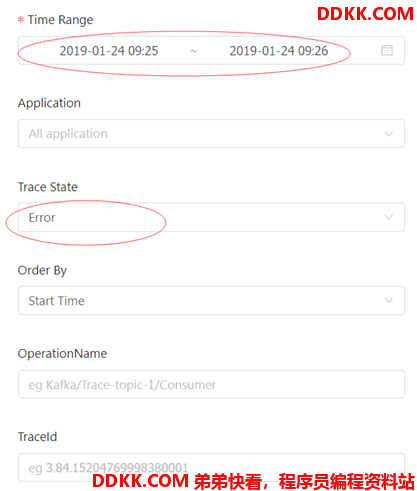This screenshot has width=417, height=491.
Task: Click the Order By label
Action: [x=42, y=270]
